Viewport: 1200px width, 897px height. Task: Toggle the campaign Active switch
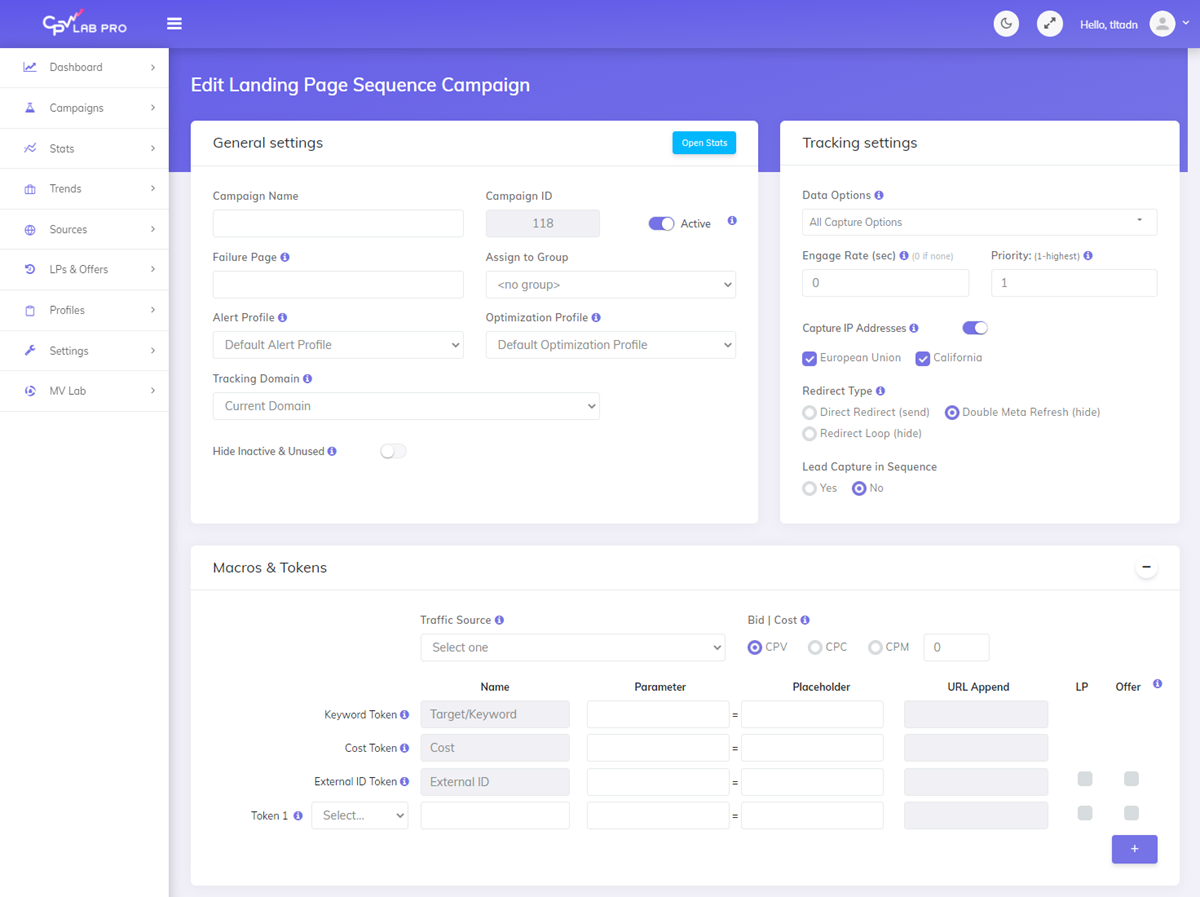[662, 223]
